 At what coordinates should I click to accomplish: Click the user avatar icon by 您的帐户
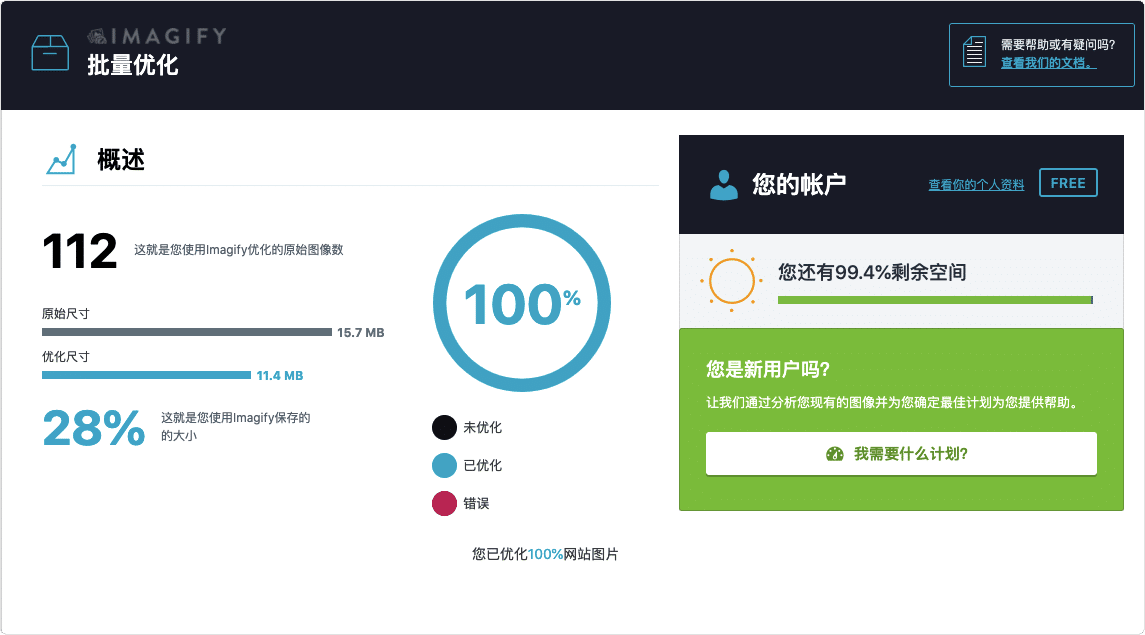[x=724, y=185]
